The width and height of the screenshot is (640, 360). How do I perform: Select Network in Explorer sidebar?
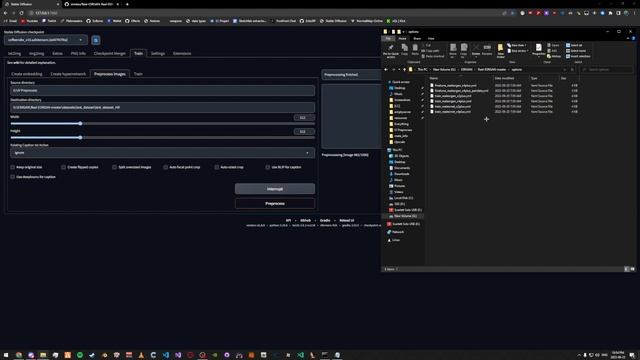(x=396, y=232)
